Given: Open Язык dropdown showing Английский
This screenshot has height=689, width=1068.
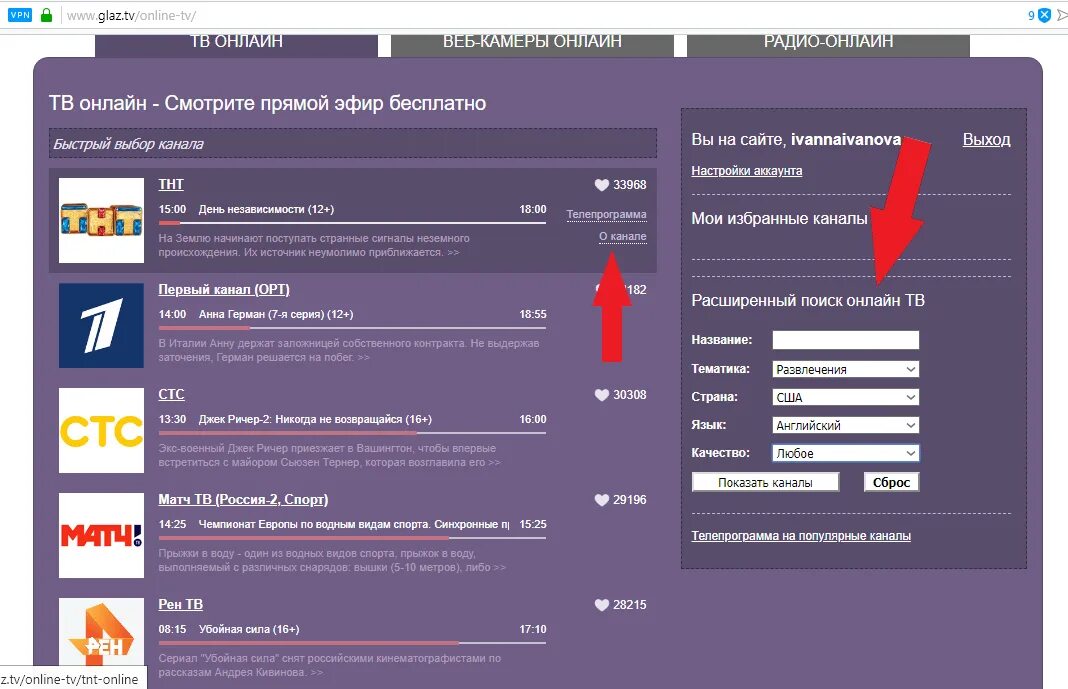Looking at the screenshot, I should point(845,425).
